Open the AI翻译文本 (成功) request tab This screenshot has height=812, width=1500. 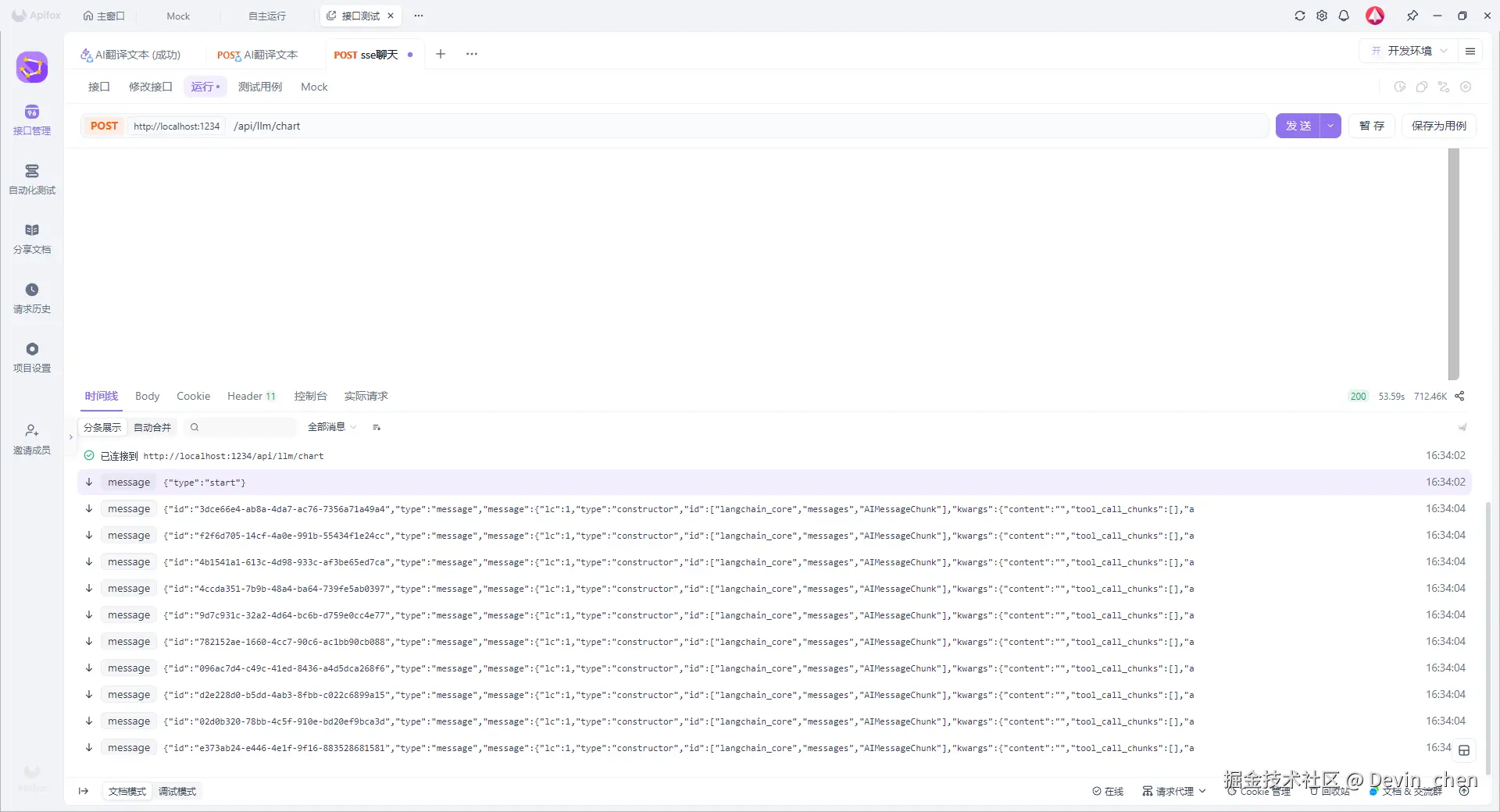click(130, 55)
